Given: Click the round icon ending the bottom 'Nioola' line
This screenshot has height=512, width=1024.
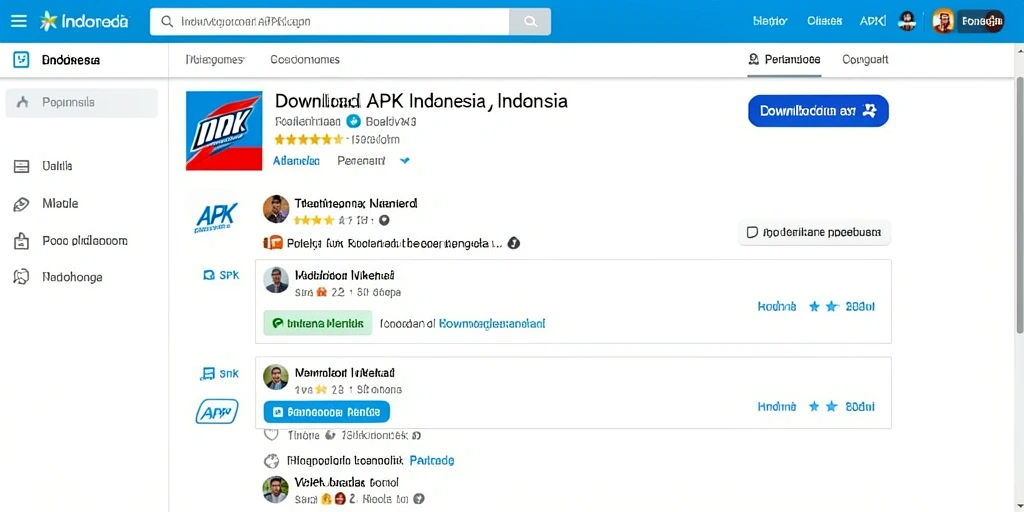Looking at the screenshot, I should pyautogui.click(x=420, y=499).
